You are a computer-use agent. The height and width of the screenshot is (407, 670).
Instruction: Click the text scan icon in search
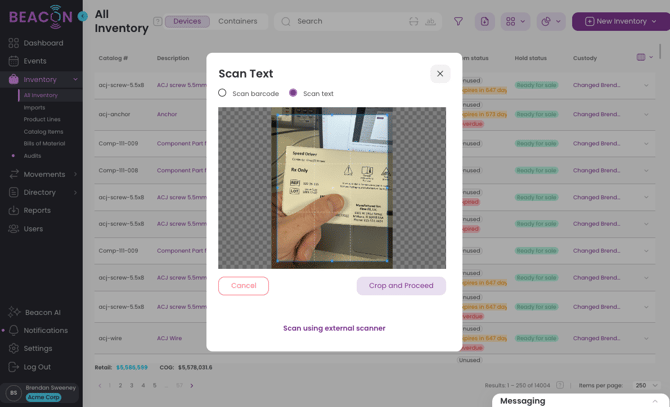pos(430,21)
